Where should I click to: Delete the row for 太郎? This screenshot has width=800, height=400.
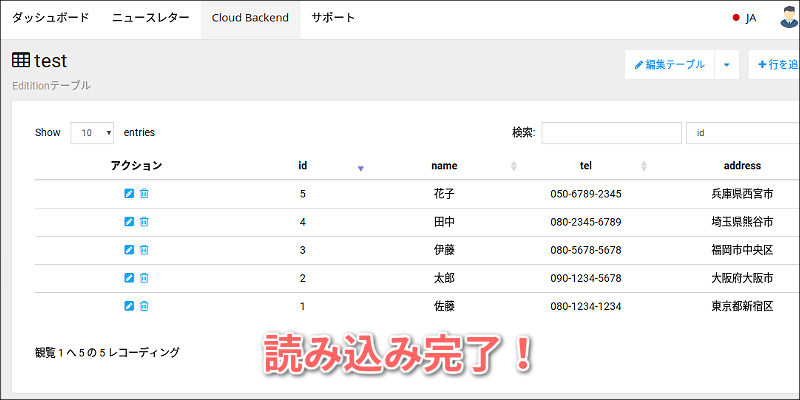coord(144,278)
